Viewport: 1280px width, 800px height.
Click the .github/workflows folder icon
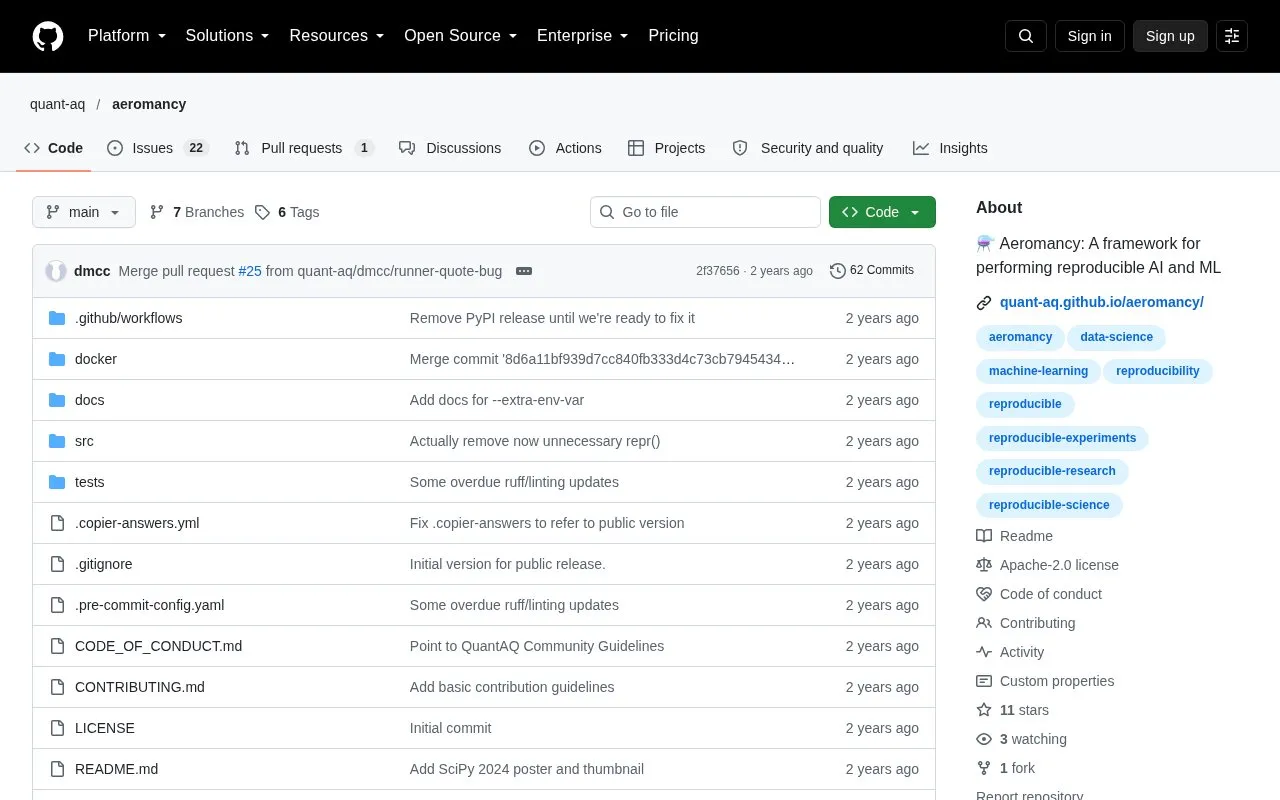pyautogui.click(x=57, y=318)
